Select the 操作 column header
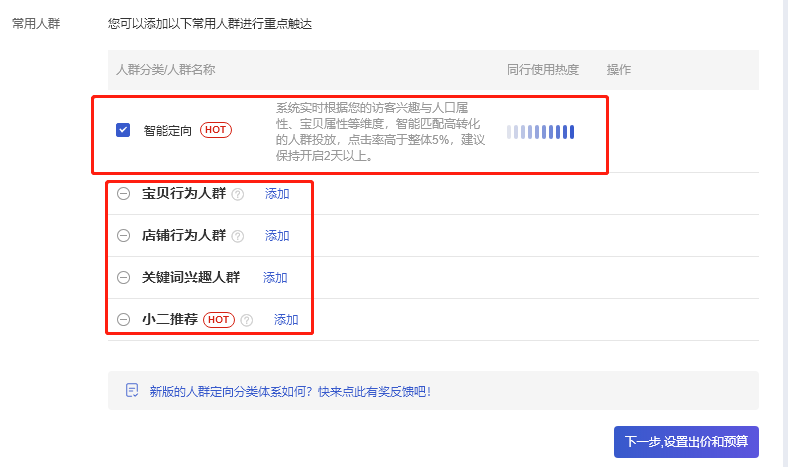Viewport: 788px width, 467px height. point(618,70)
